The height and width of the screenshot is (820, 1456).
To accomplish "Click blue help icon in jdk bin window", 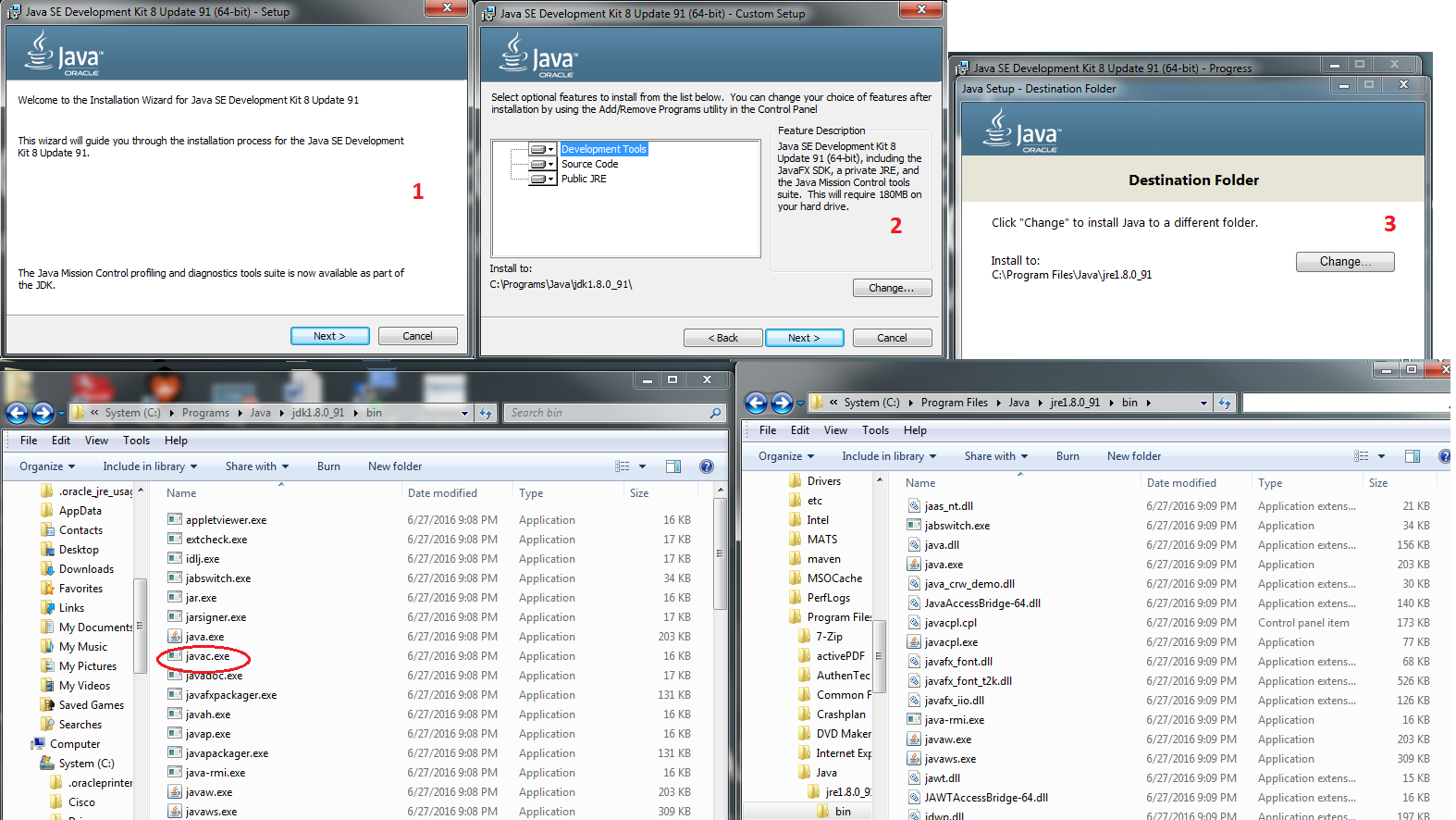I will click(707, 466).
